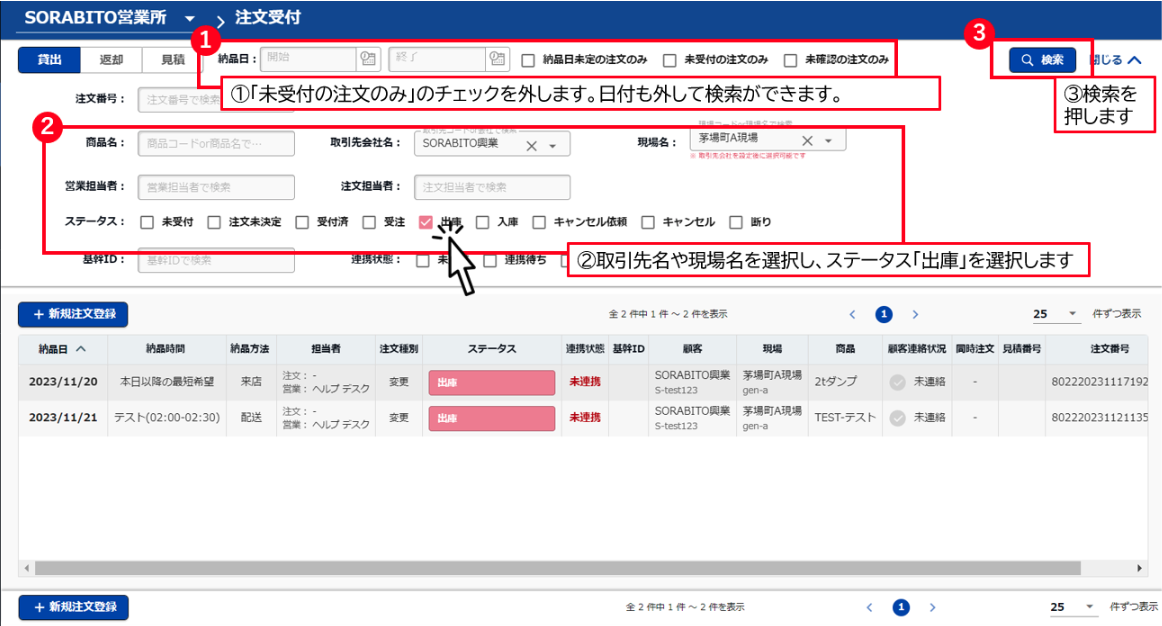Open the 取引先会社名 dropdown arrow
This screenshot has height=626, width=1162.
(x=553, y=146)
